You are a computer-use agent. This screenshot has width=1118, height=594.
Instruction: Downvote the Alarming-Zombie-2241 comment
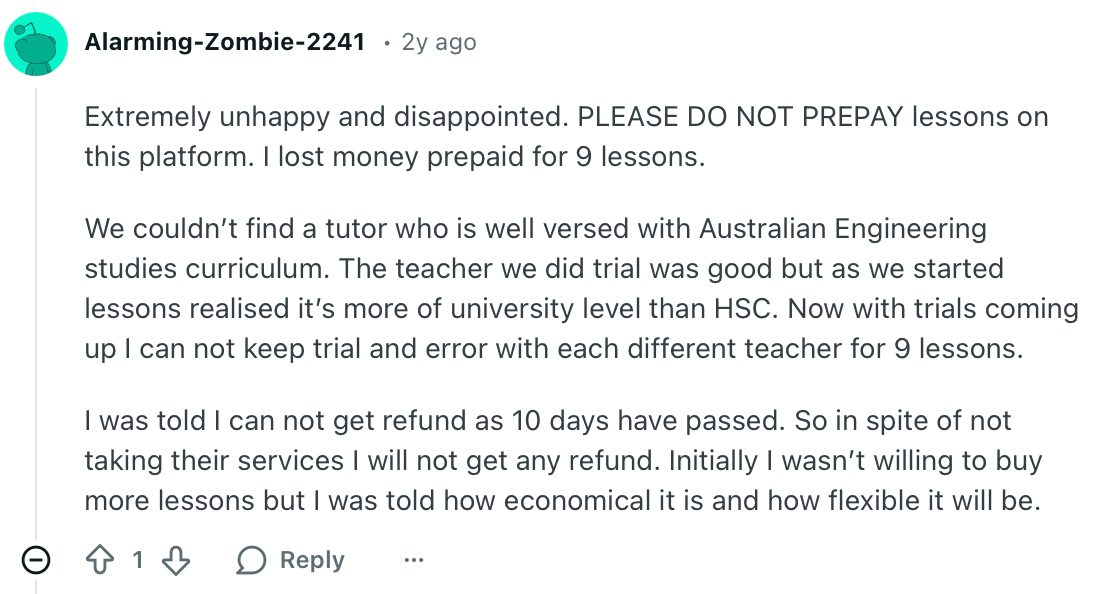[176, 561]
